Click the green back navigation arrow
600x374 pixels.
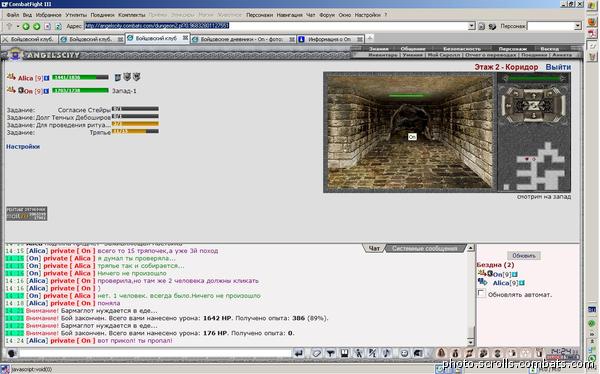coord(26,26)
